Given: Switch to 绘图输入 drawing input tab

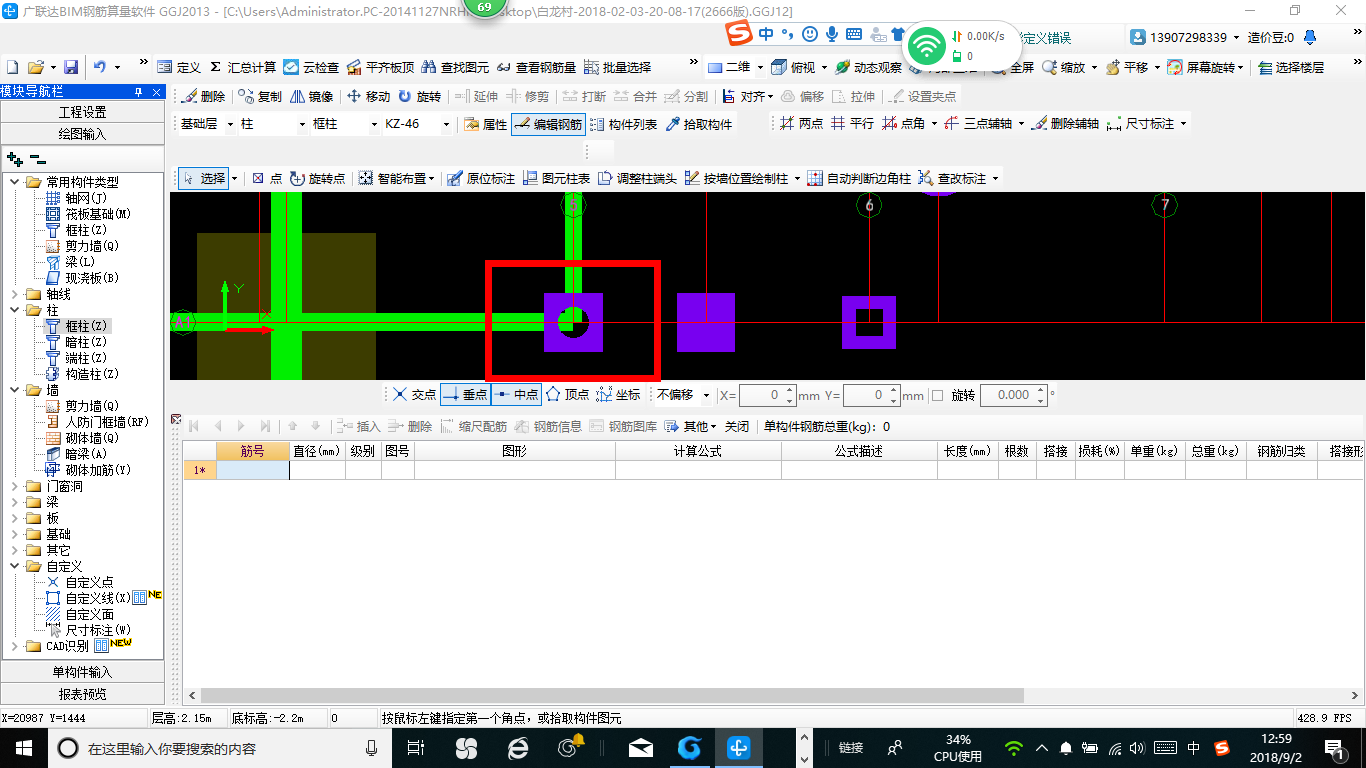Looking at the screenshot, I should click(82, 133).
